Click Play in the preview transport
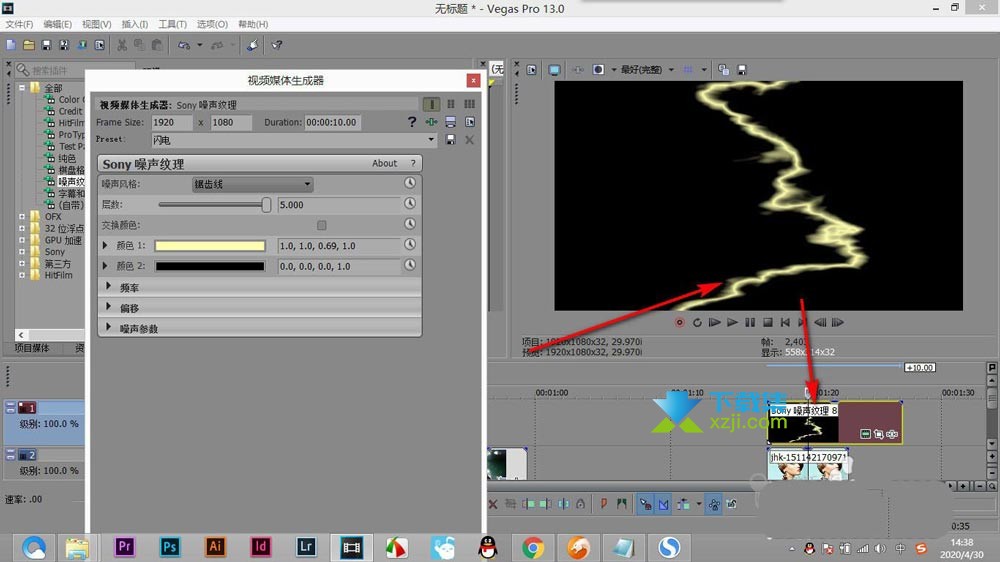Image resolution: width=1000 pixels, height=562 pixels. coord(732,323)
